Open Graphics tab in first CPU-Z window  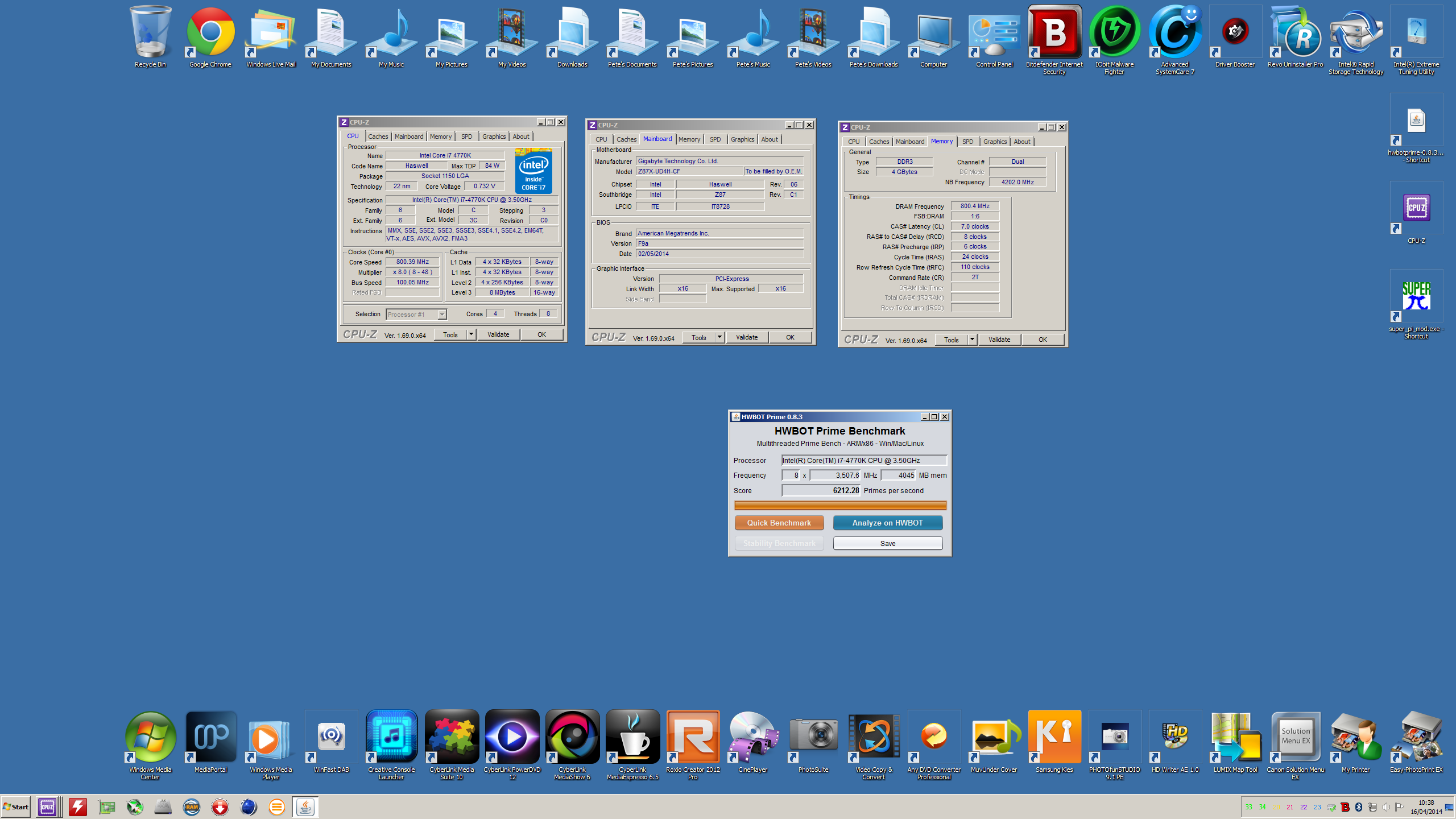pyautogui.click(x=494, y=136)
